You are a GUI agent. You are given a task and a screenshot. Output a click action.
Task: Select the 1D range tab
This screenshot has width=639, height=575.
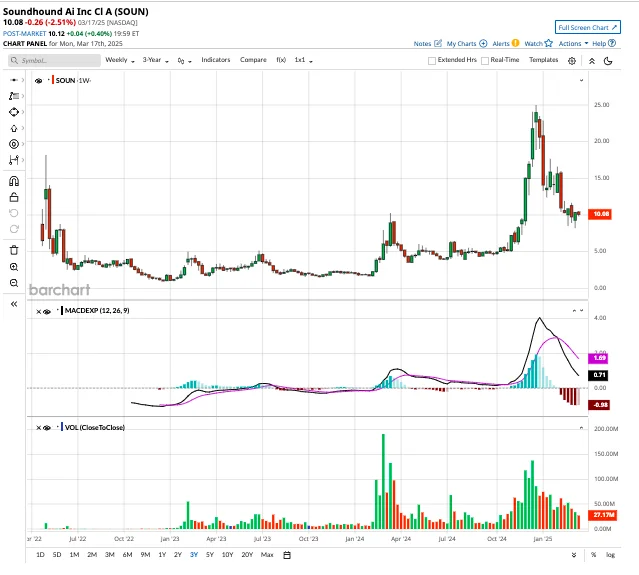tap(40, 555)
